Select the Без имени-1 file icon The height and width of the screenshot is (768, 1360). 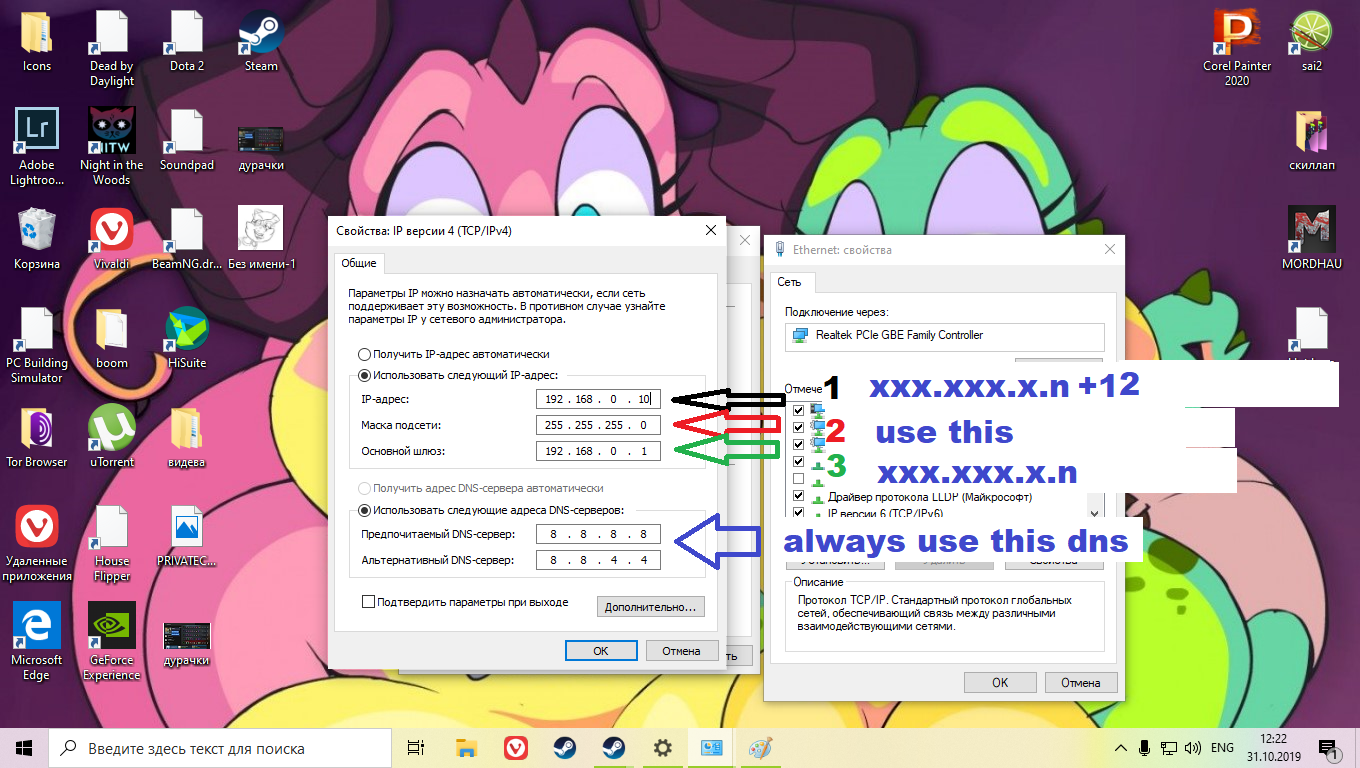pyautogui.click(x=262, y=239)
